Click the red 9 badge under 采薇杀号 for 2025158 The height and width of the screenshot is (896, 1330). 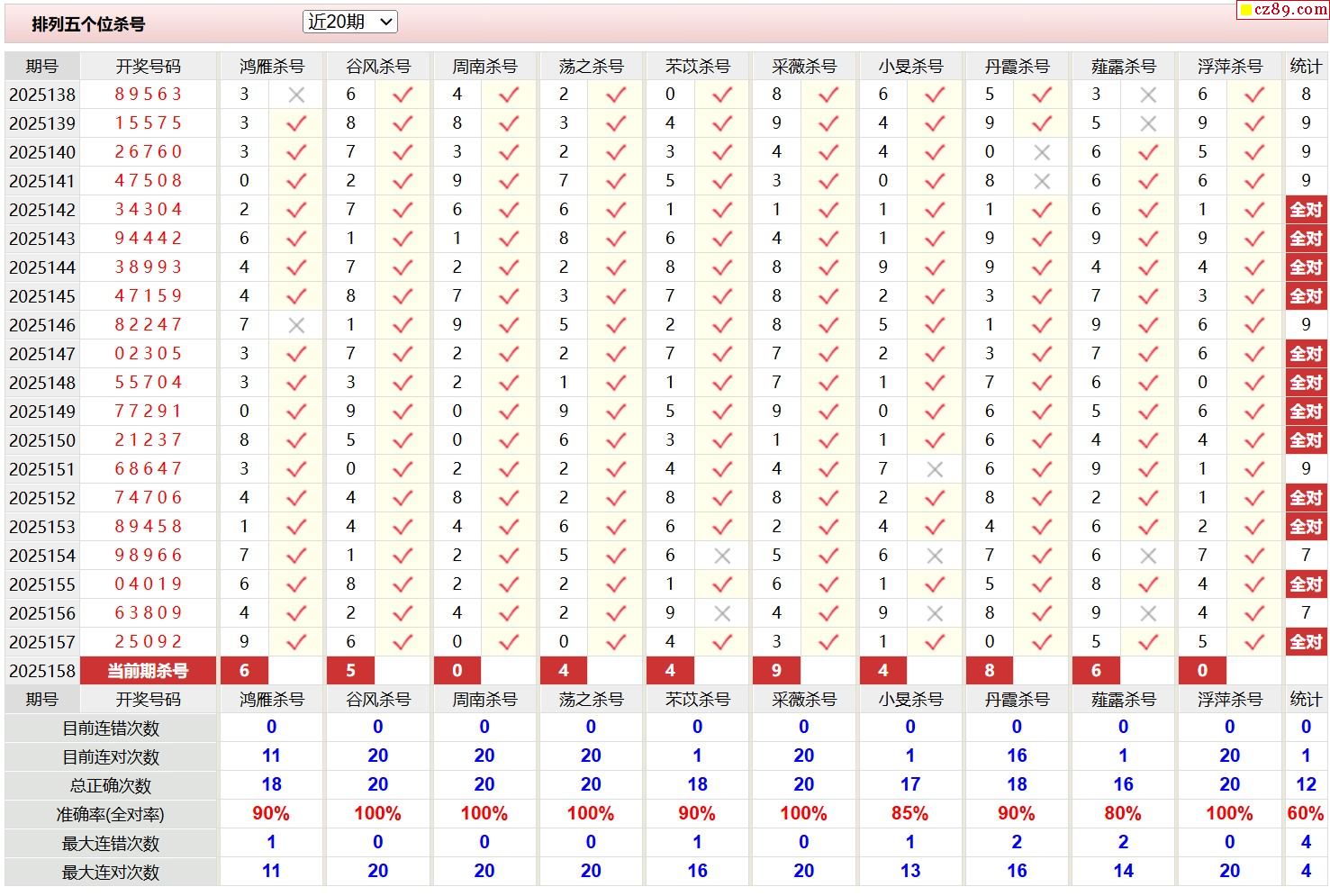point(777,671)
